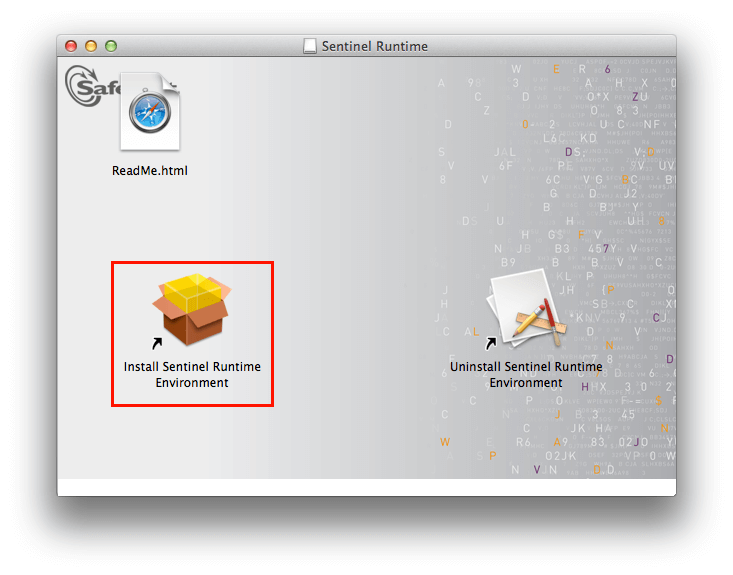Open the ReadMe.html Safari document icon
Screen dimensions: 733x575
point(150,111)
